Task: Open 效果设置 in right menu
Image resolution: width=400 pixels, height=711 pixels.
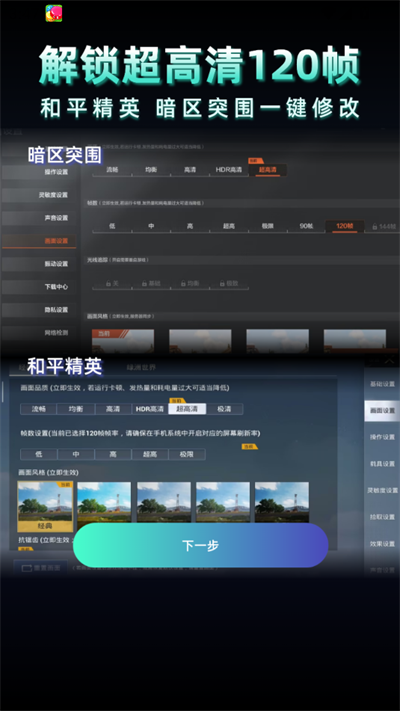Action: pos(382,544)
